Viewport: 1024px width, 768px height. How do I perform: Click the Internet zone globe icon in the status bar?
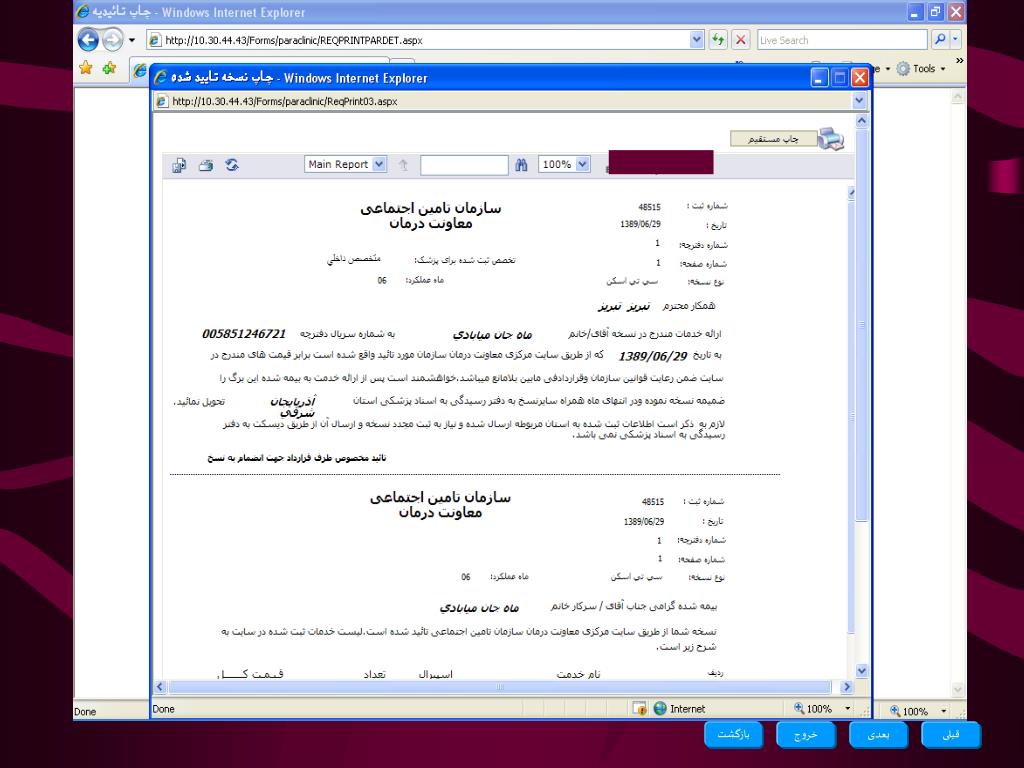click(660, 709)
